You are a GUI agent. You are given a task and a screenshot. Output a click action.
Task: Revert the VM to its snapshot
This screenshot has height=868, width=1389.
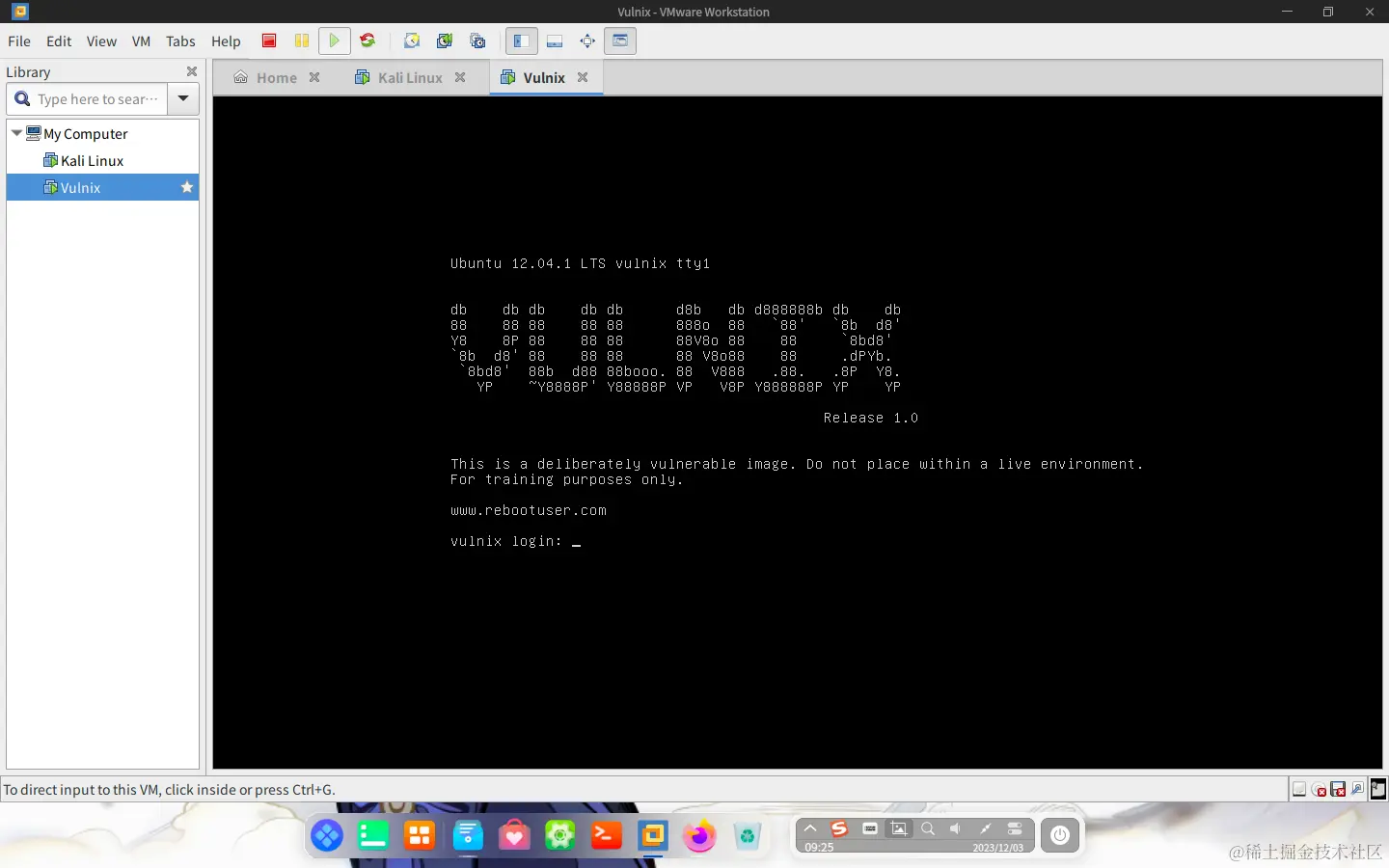[445, 41]
